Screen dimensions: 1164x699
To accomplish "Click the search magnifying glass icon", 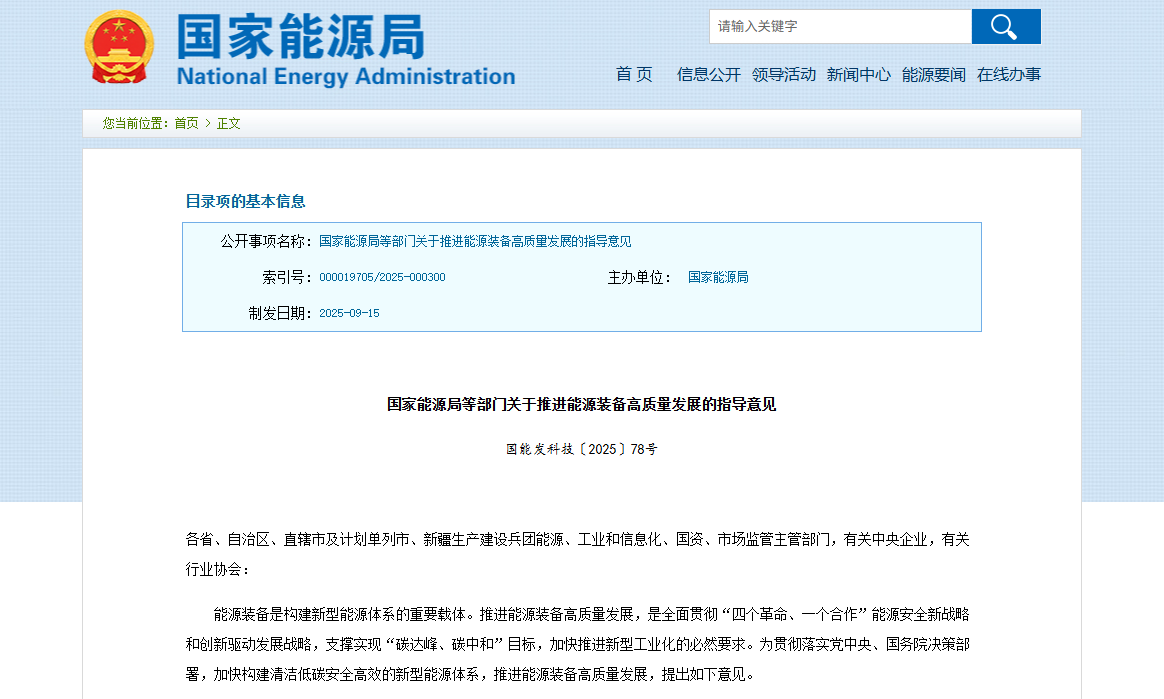I will (x=1005, y=26).
